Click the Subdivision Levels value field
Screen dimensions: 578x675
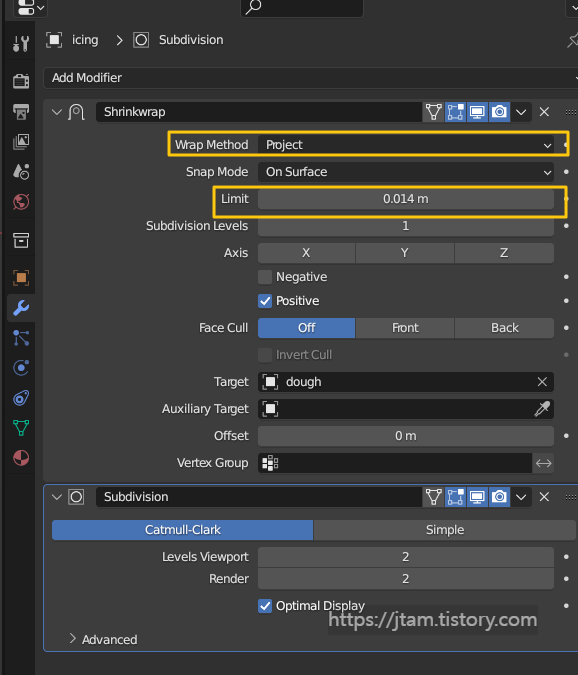point(406,226)
